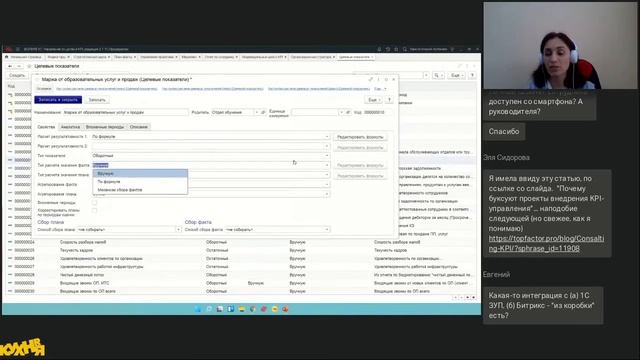Open Основное link in dialog navigation
The image size is (640, 360).
click(44, 89)
